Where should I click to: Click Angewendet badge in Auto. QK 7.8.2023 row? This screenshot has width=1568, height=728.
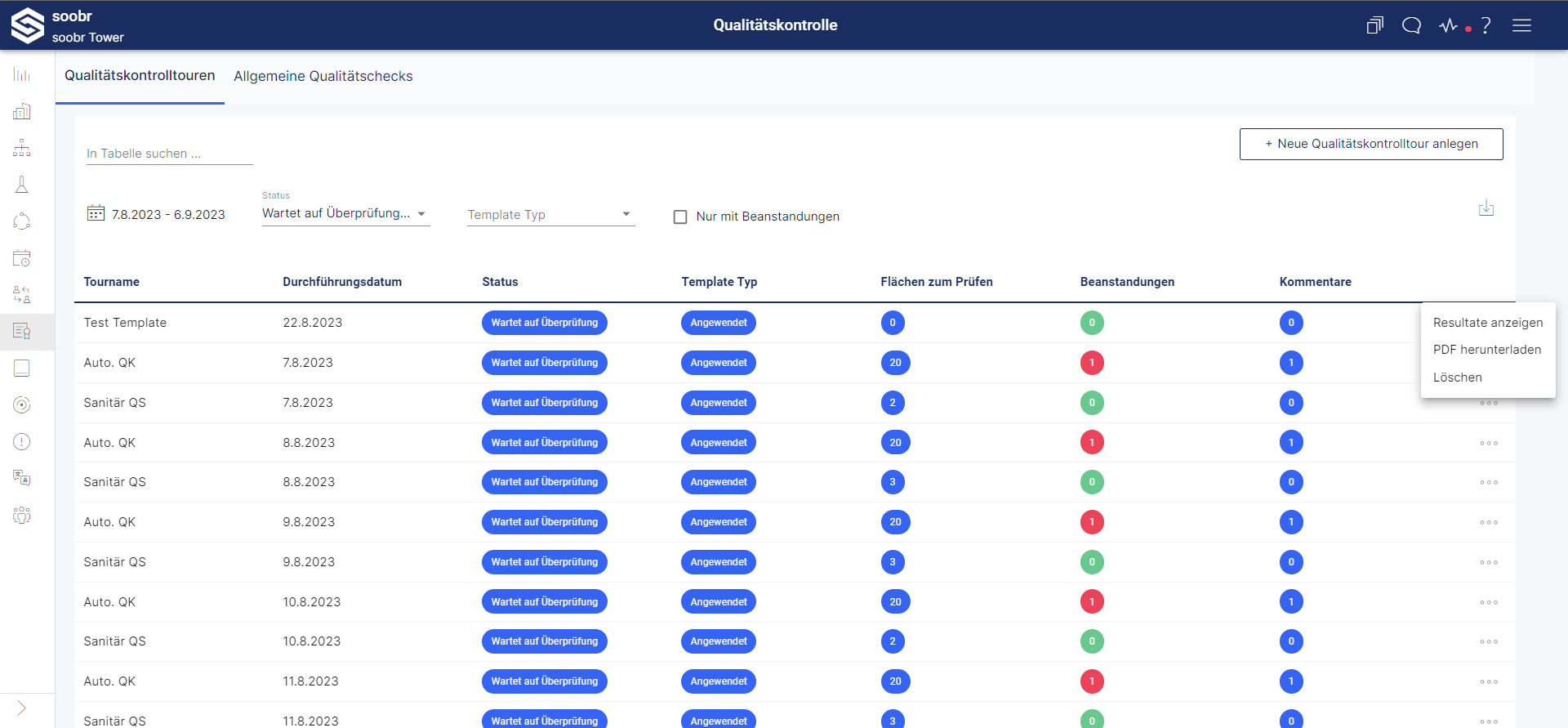pos(719,363)
